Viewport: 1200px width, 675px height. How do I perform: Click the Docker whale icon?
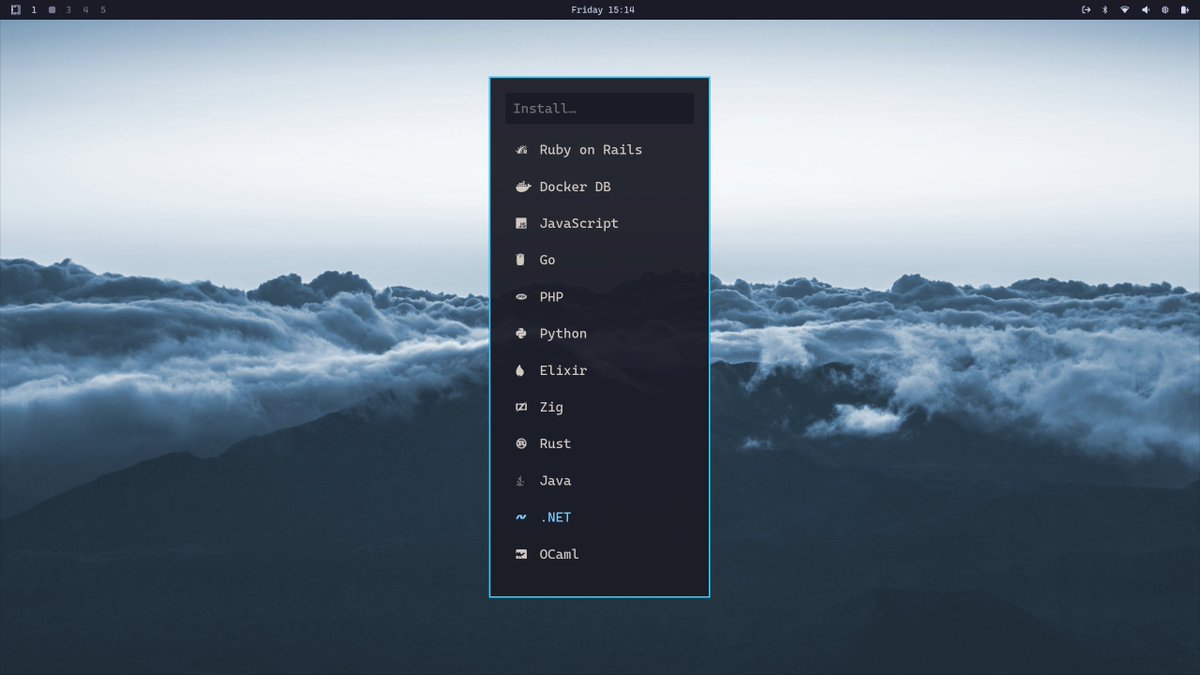pos(522,187)
